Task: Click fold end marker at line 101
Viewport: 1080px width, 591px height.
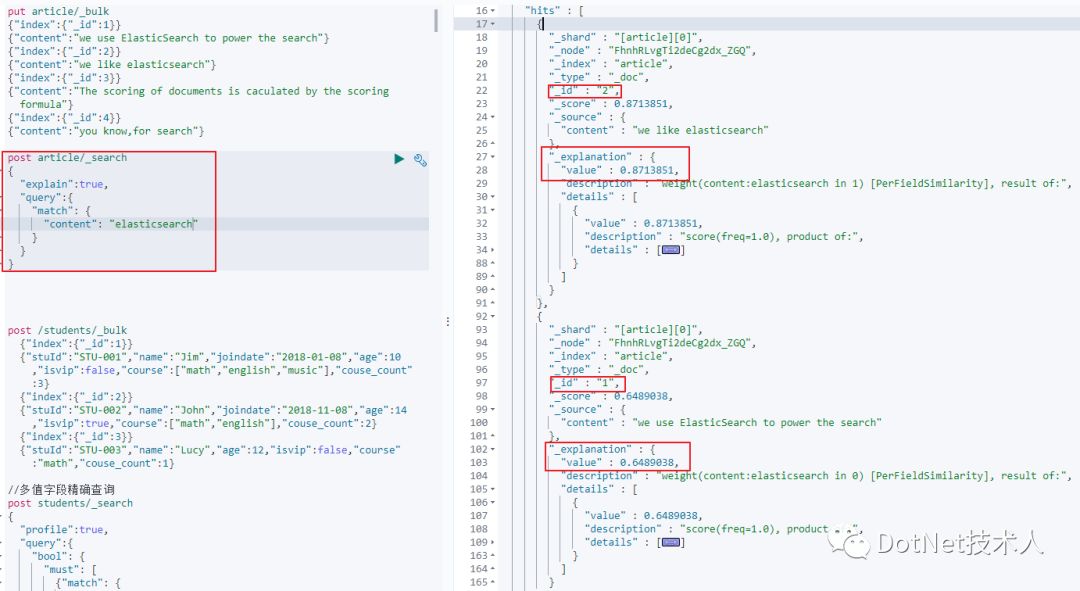Action: coord(493,437)
